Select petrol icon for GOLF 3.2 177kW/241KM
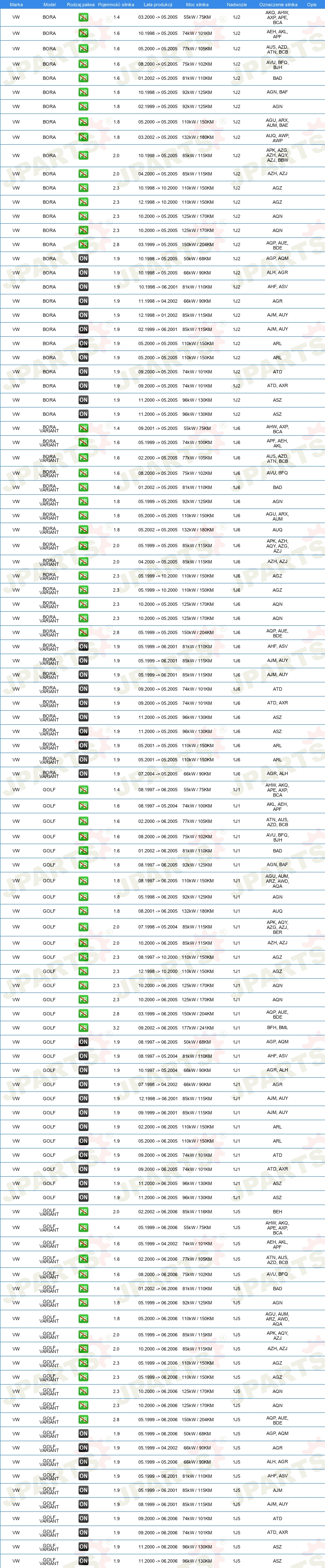 (84, 1028)
